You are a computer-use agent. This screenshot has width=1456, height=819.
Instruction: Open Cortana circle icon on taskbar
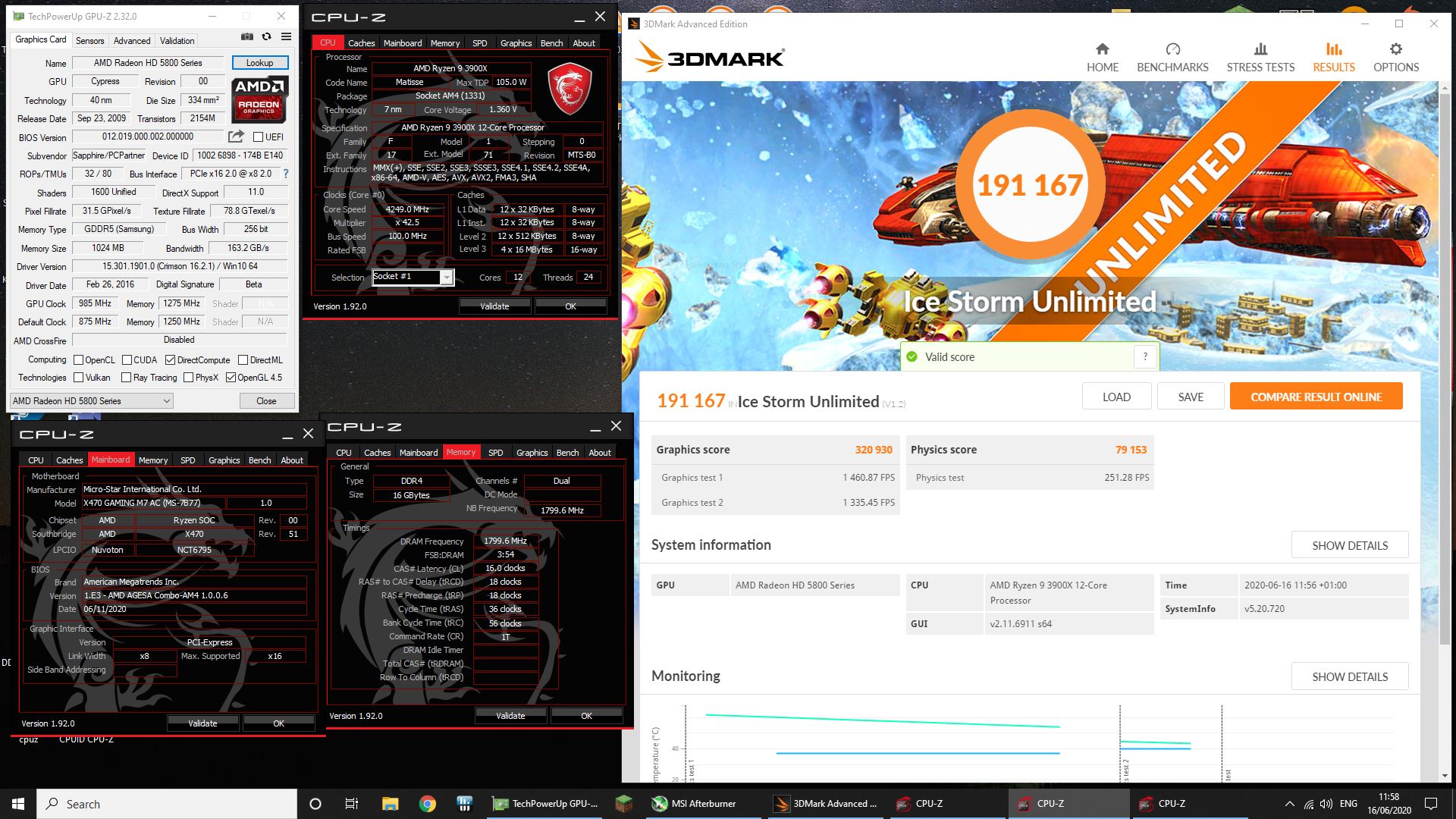click(315, 804)
